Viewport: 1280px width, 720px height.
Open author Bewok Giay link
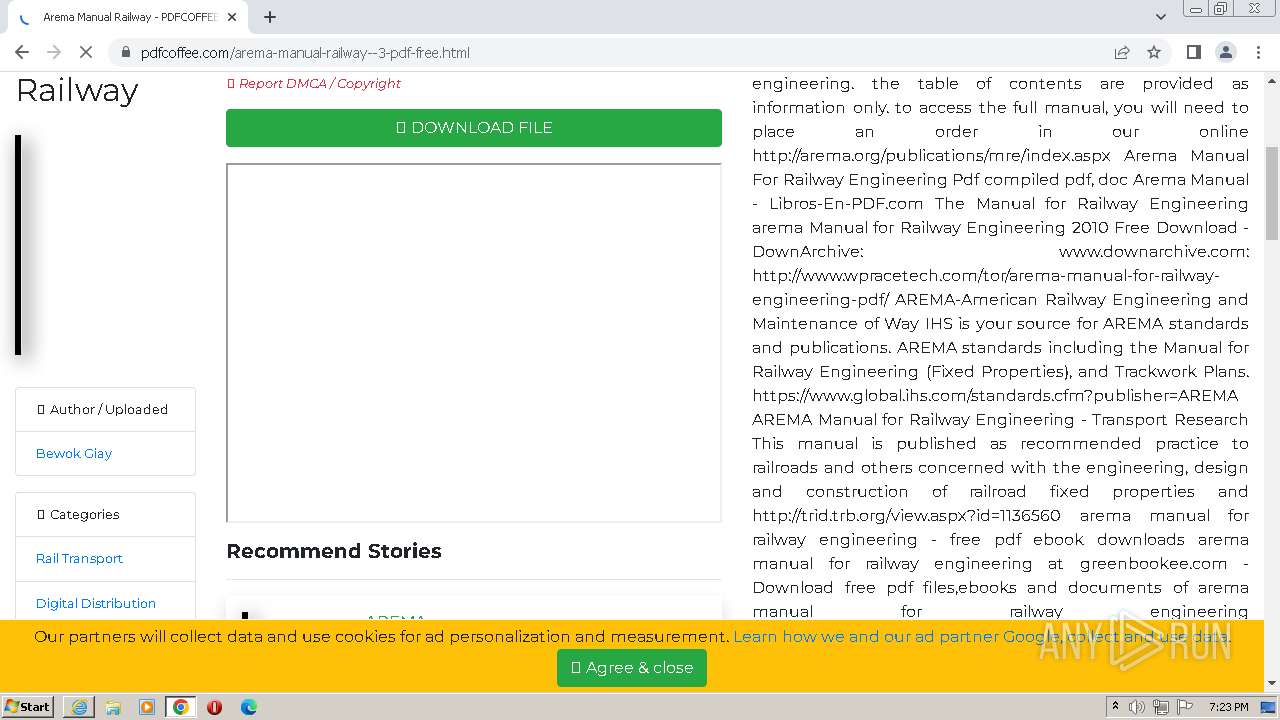[74, 453]
